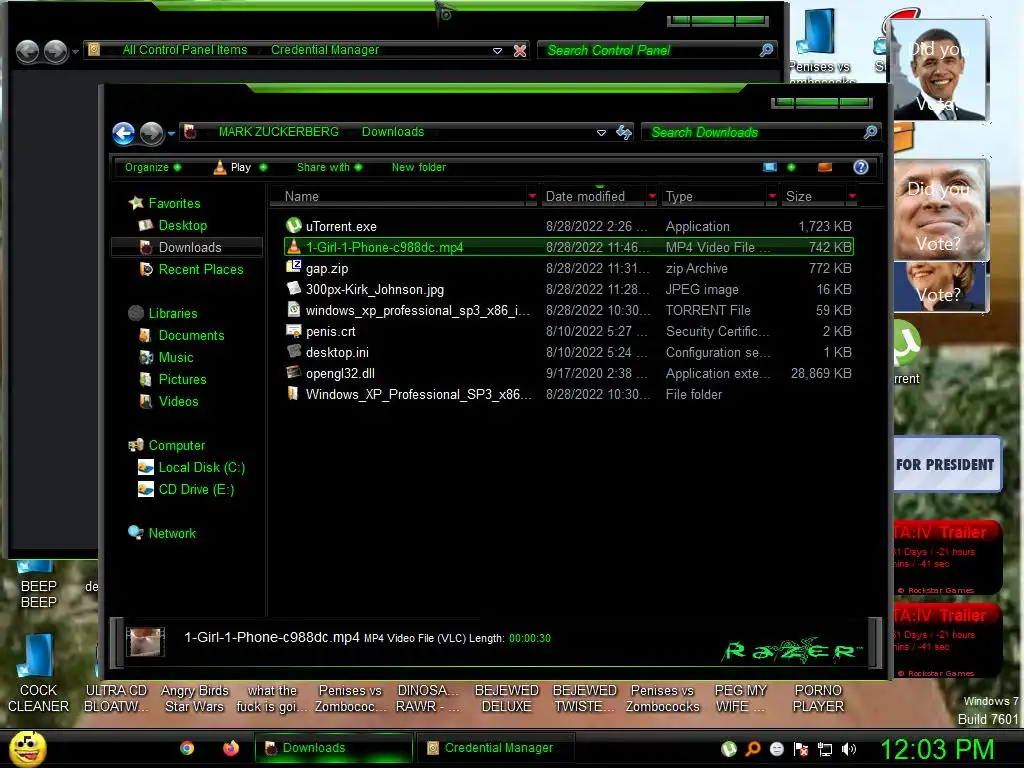Click video thumbnail in details pane
The width and height of the screenshot is (1024, 768).
click(145, 641)
